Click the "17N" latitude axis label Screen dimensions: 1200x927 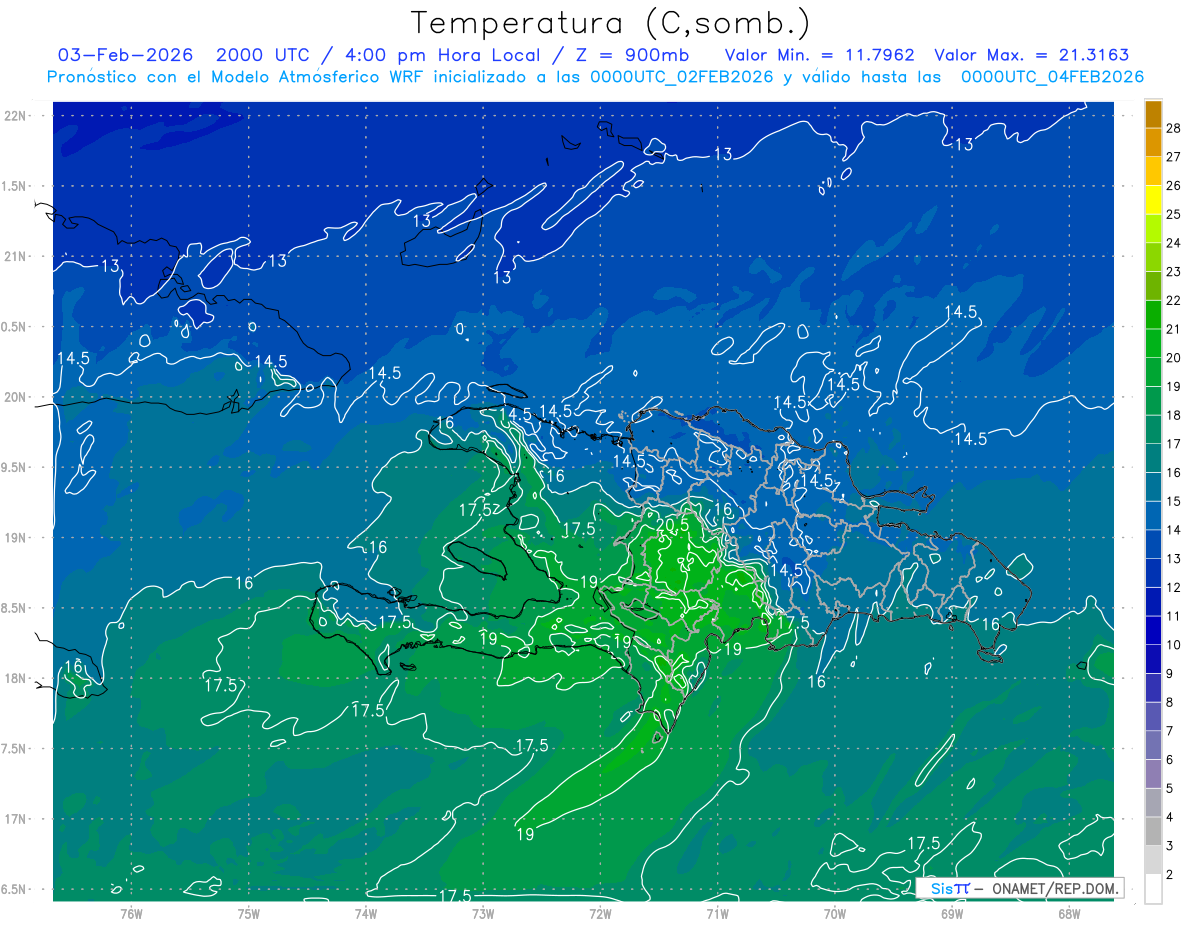pyautogui.click(x=17, y=819)
